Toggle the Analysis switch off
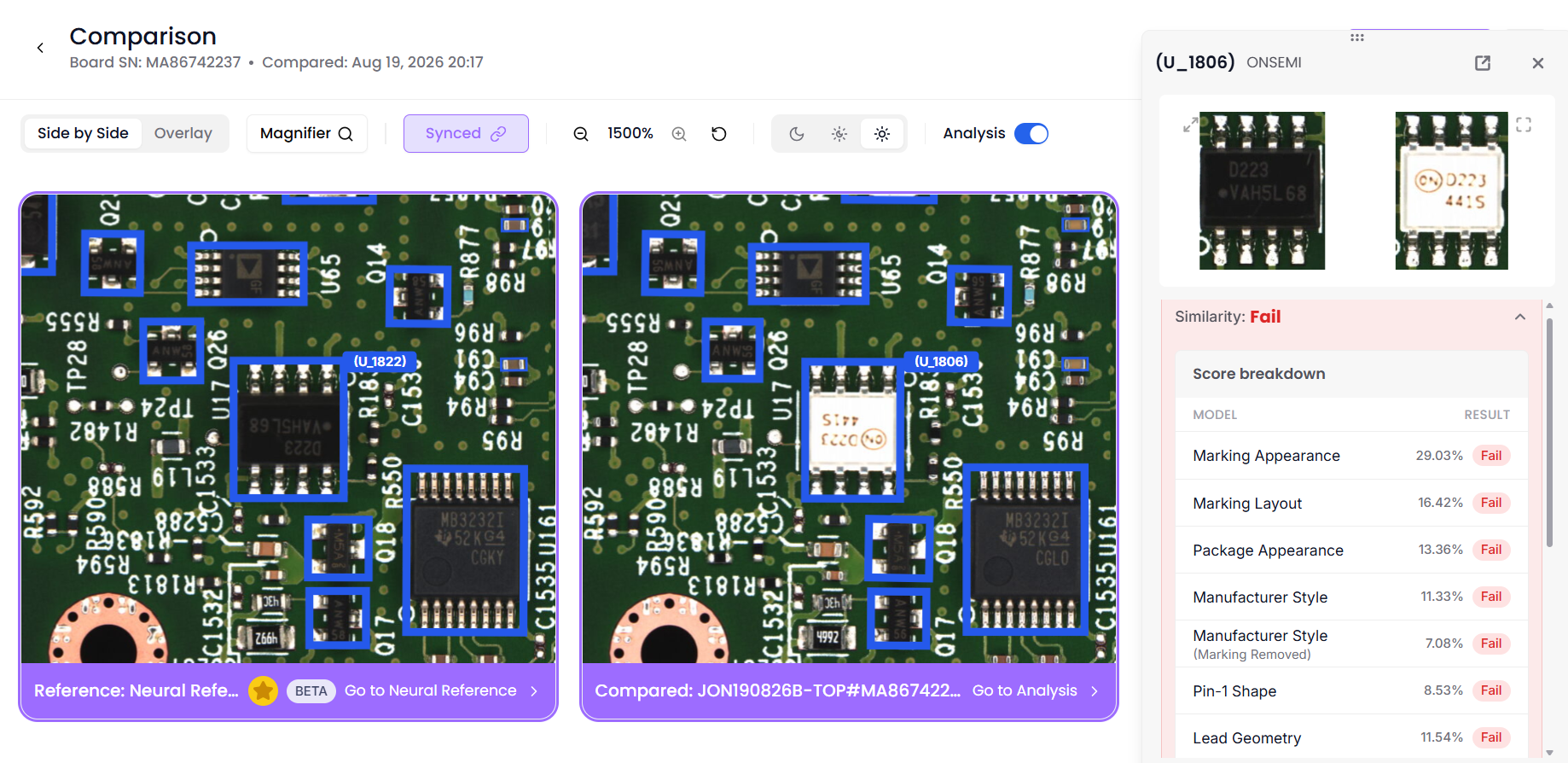Screen dimensions: 1568x763 tap(1031, 134)
